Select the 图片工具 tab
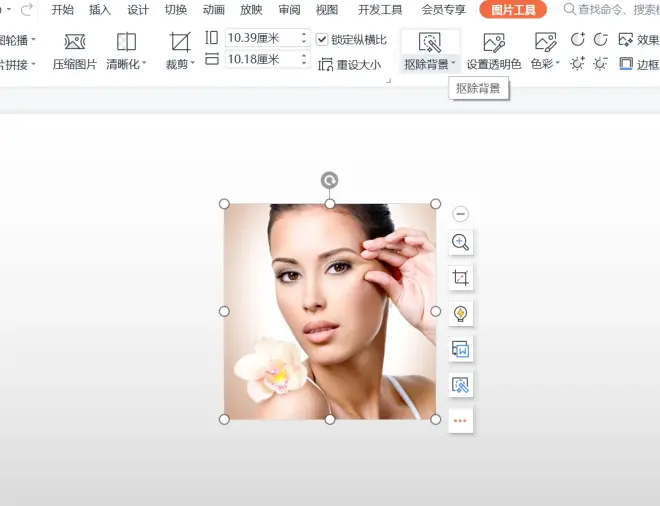Image resolution: width=660 pixels, height=506 pixels. (513, 9)
